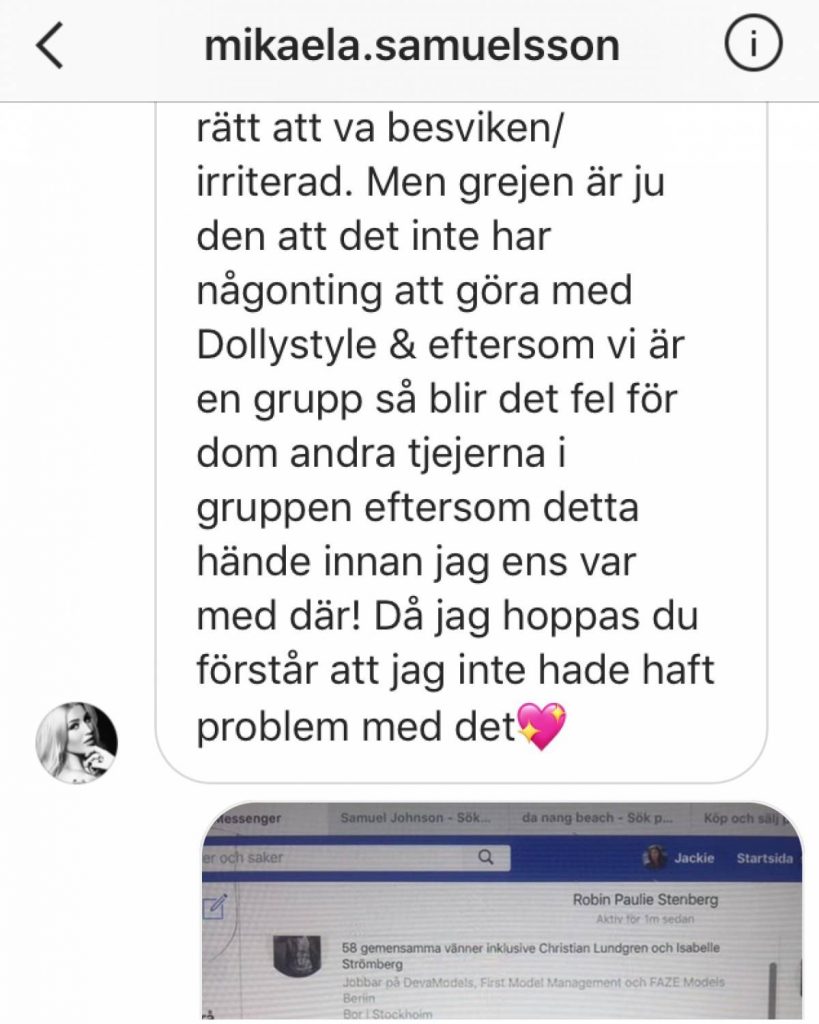Tap the sender's black-and-white profile avatar
This screenshot has width=819, height=1024.
(x=76, y=743)
